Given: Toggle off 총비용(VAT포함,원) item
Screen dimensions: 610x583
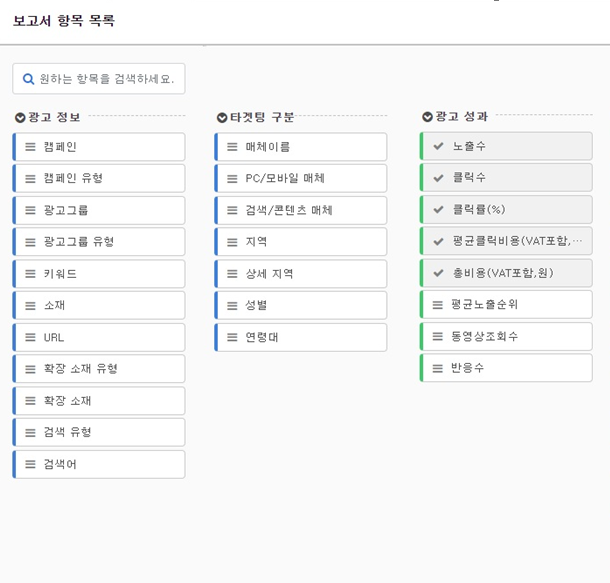Looking at the screenshot, I should (x=506, y=273).
